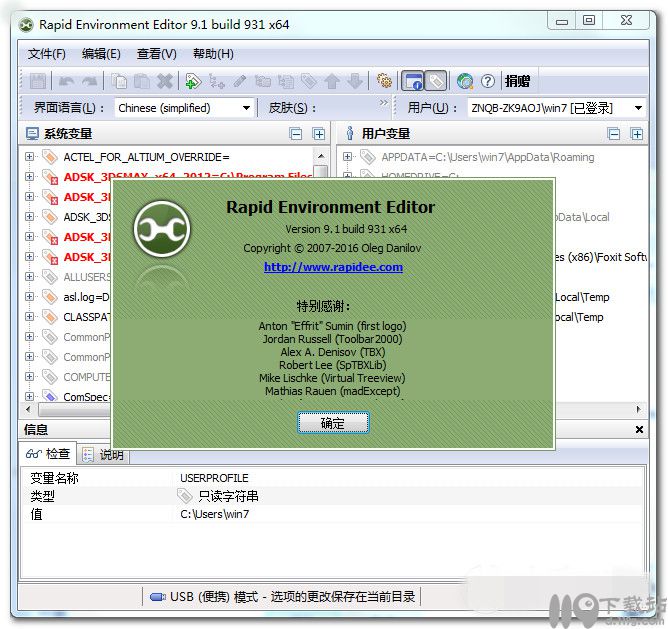This screenshot has height=629, width=668.
Task: Click the tag icon of APPDATA row
Action: (x=367, y=157)
